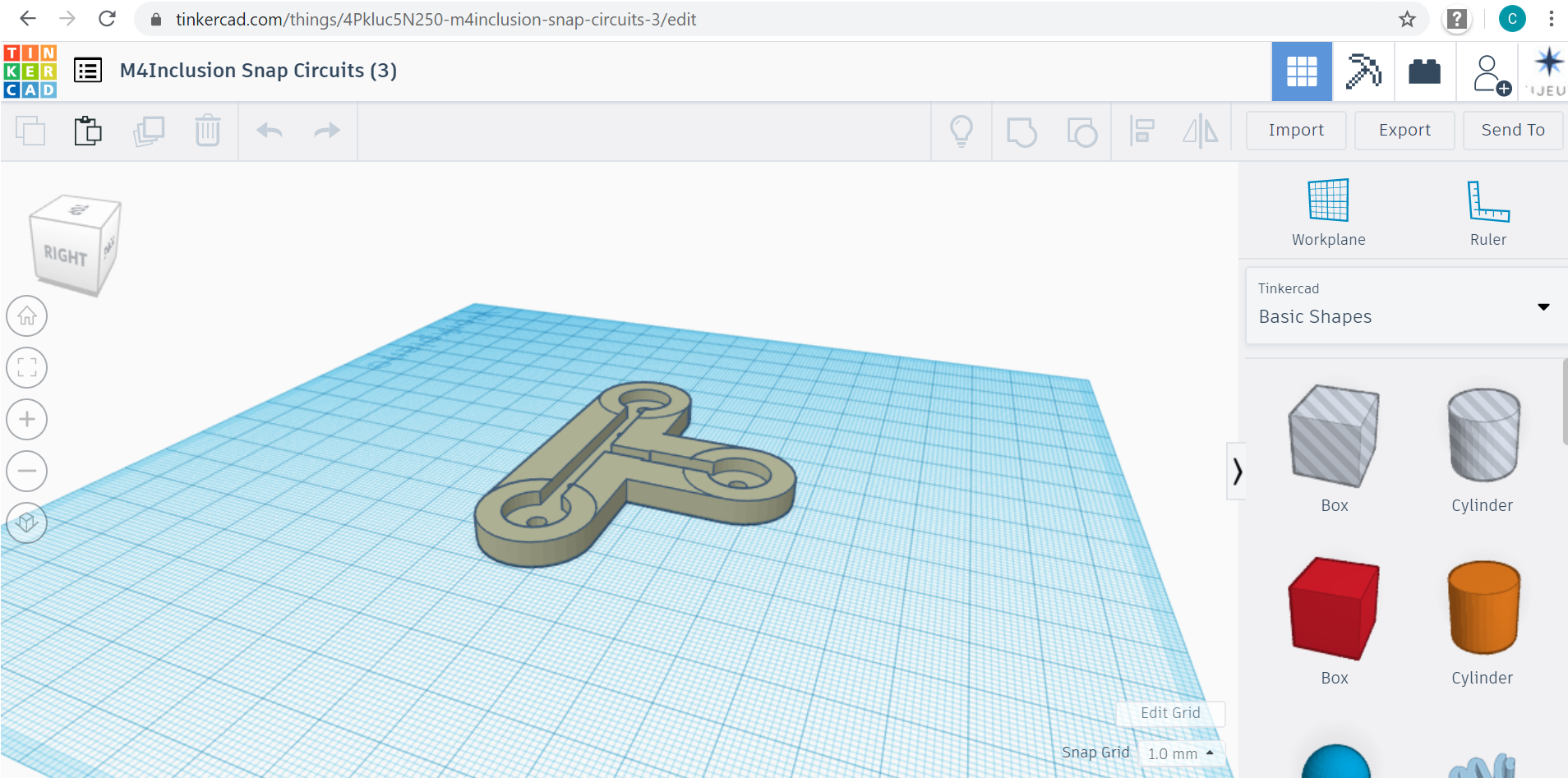Toggle show all hidden objects lightbulb

pos(961,131)
